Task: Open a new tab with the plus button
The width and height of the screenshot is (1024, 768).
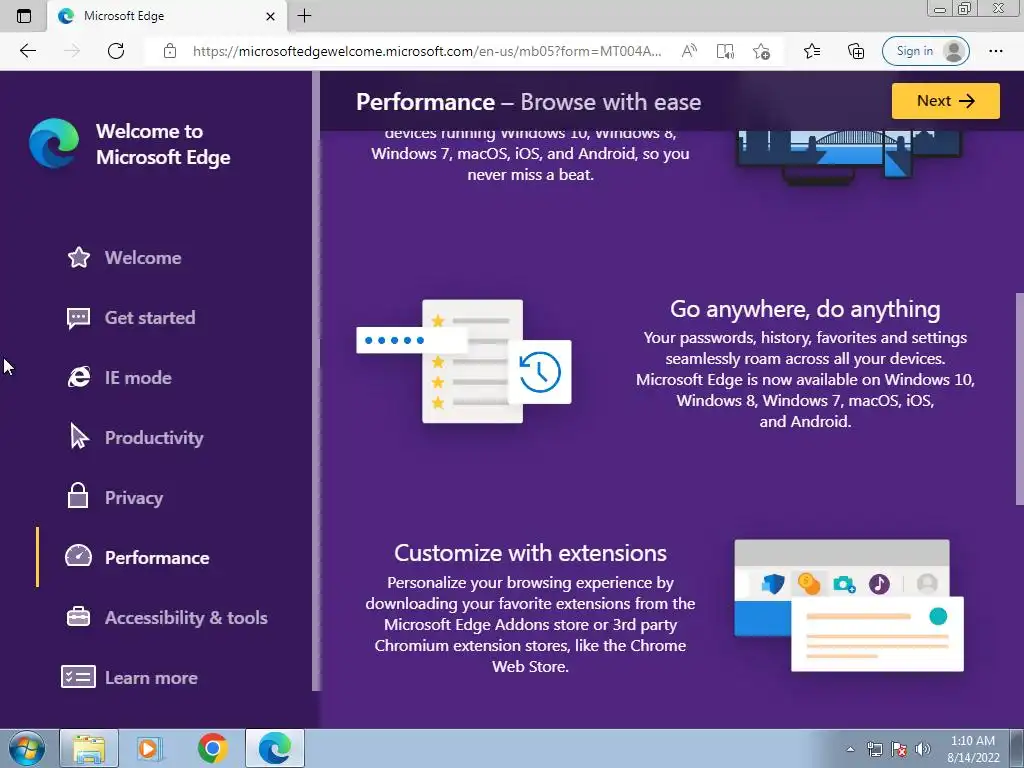Action: coord(304,16)
